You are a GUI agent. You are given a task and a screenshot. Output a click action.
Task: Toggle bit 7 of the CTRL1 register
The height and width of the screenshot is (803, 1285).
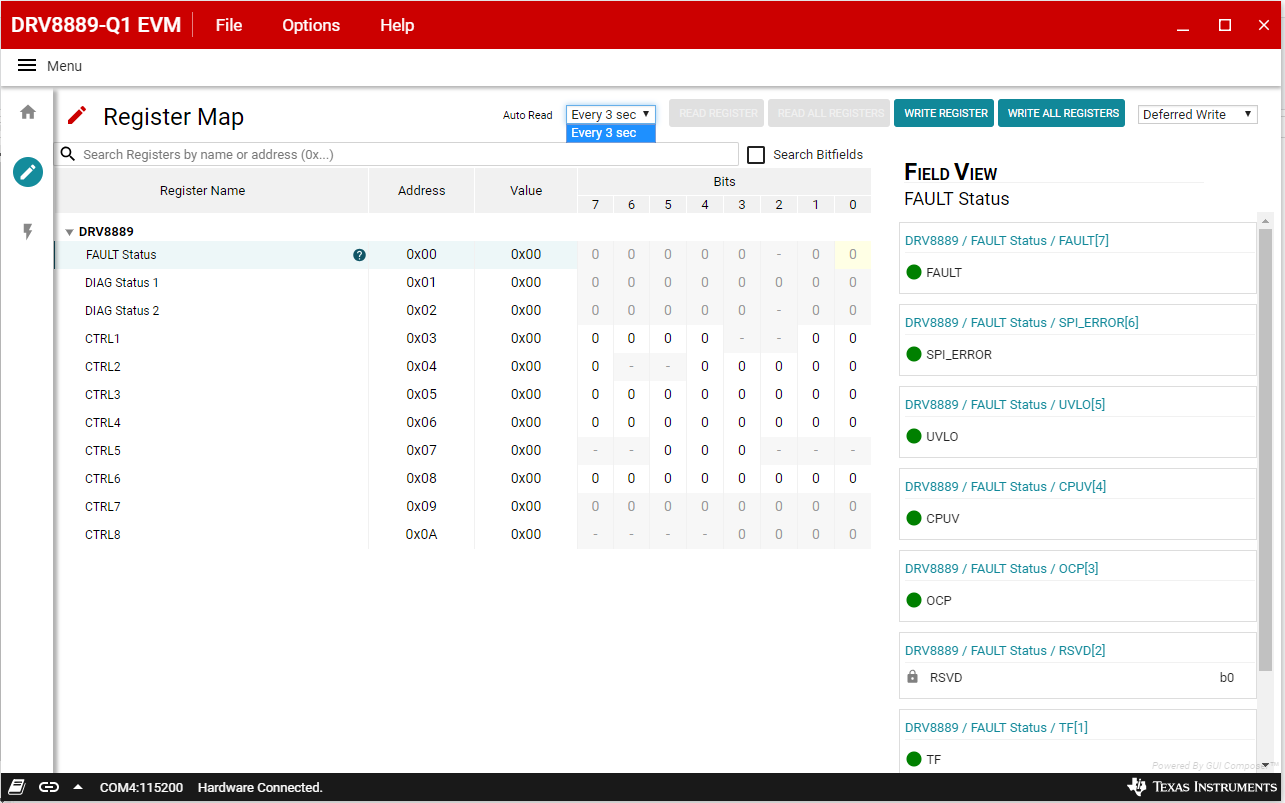595,339
